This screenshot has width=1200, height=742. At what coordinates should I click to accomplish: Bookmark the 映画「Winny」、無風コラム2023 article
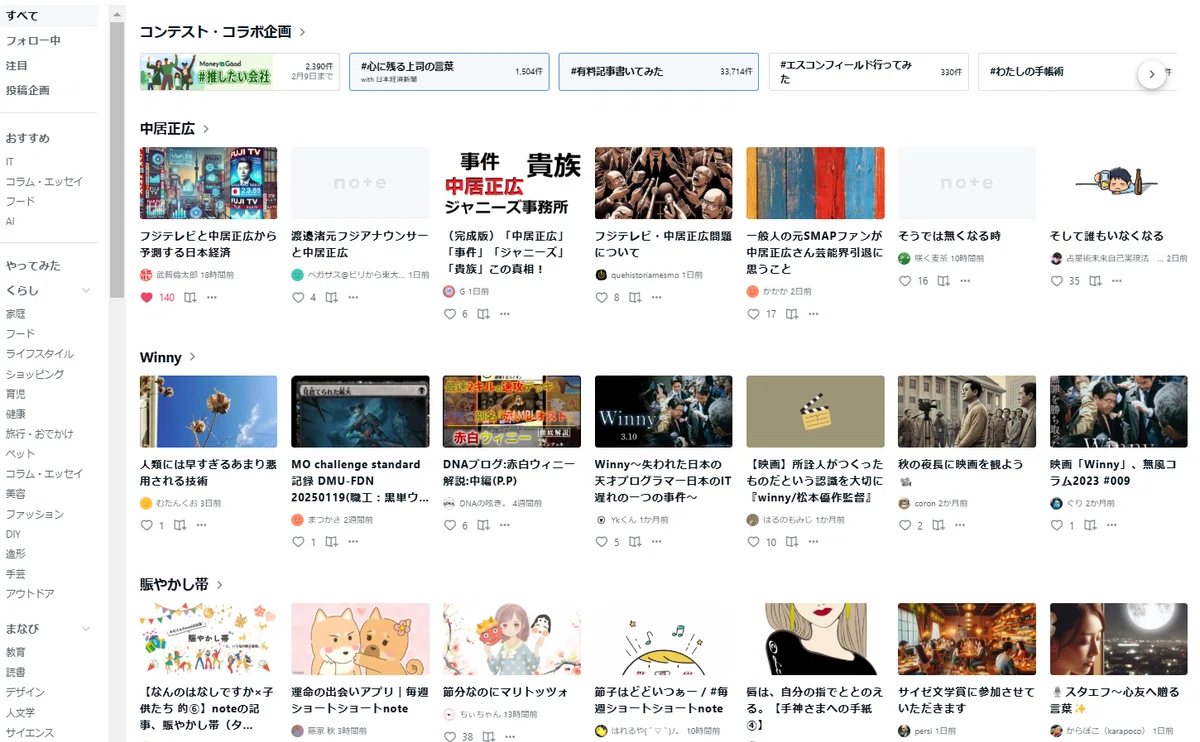point(1089,525)
